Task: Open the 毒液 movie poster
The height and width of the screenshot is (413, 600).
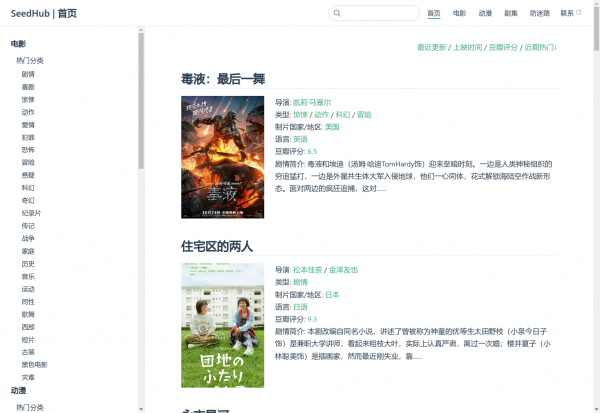Action: (x=222, y=157)
